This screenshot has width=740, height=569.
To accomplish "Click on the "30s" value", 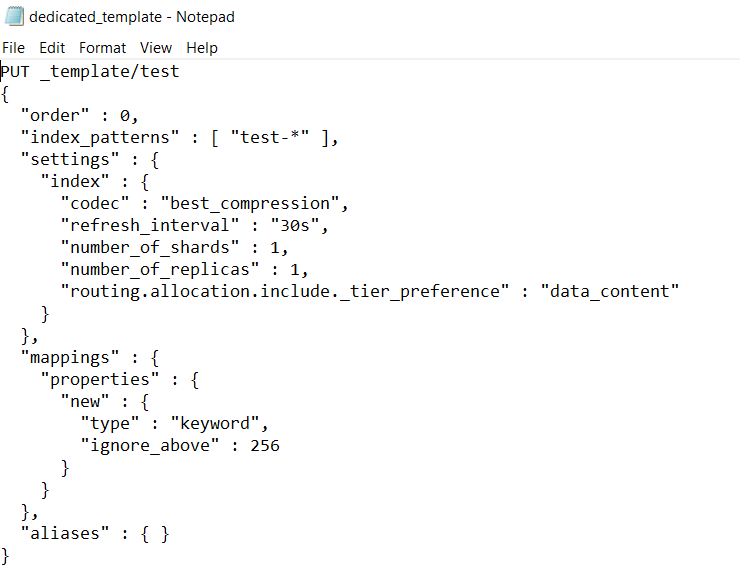I will 297,226.
